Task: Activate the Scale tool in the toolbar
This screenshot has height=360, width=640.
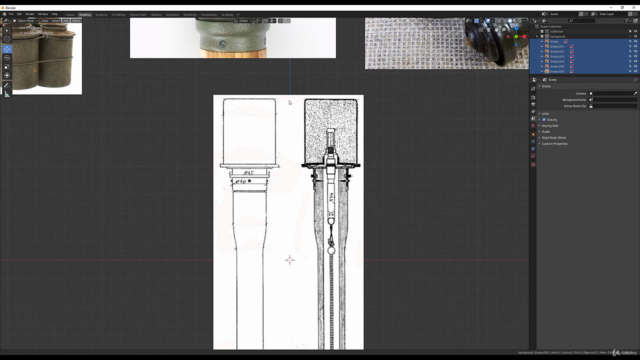Action: pos(7,67)
